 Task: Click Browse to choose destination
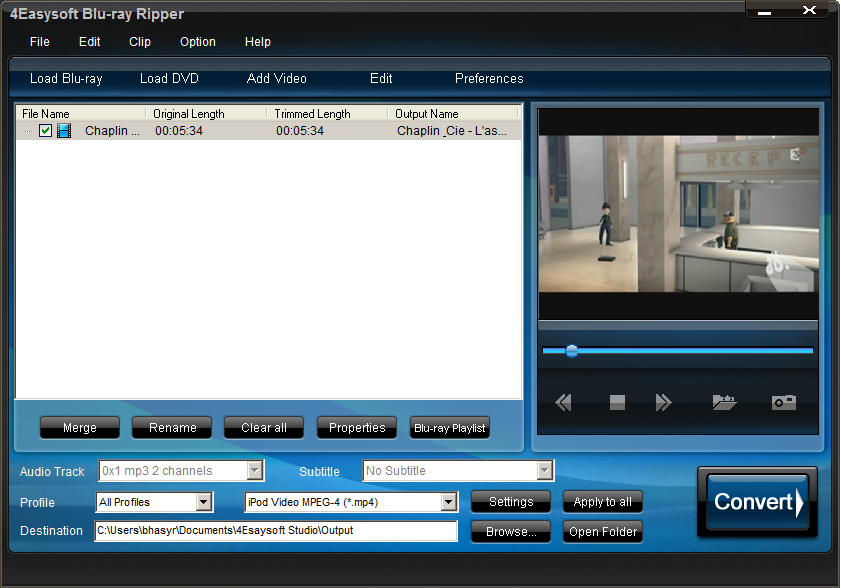coord(511,532)
